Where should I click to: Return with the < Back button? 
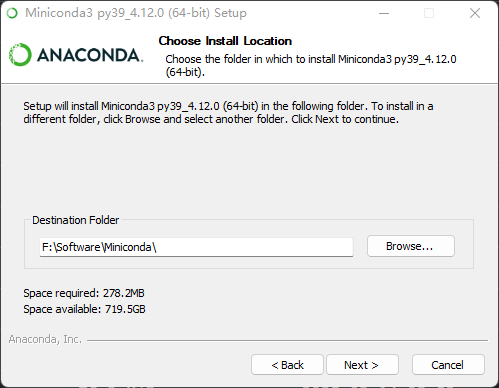(x=287, y=365)
